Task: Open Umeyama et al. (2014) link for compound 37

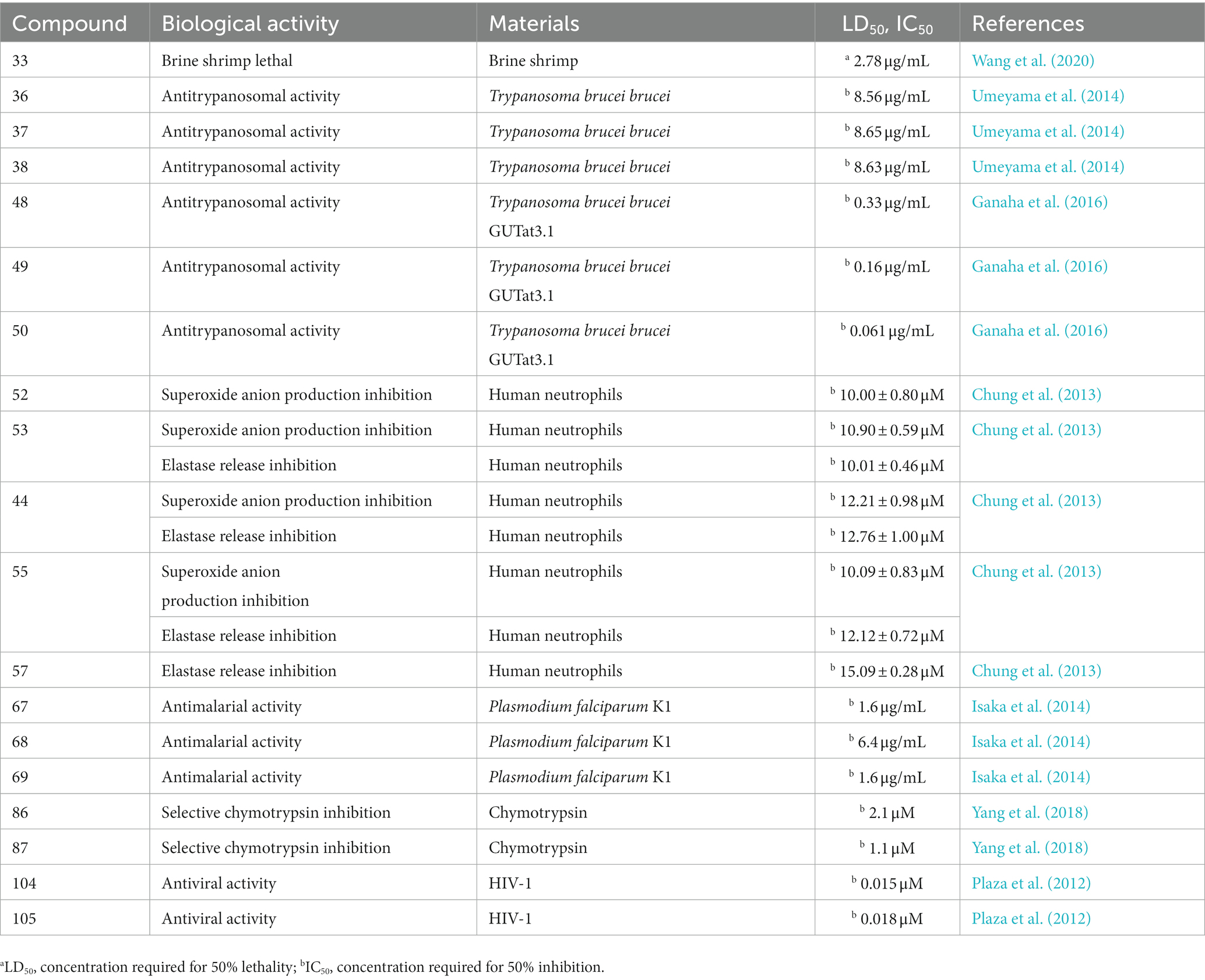Action: coord(1048,132)
